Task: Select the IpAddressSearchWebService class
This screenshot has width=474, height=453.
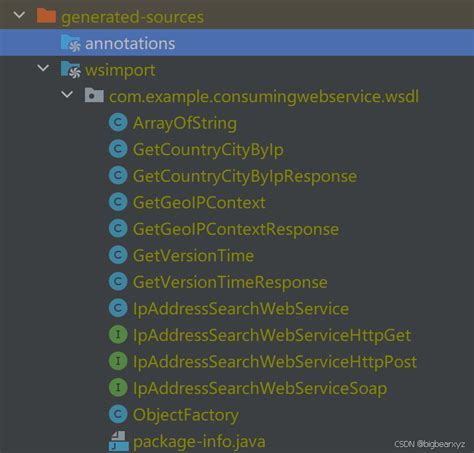Action: click(241, 309)
